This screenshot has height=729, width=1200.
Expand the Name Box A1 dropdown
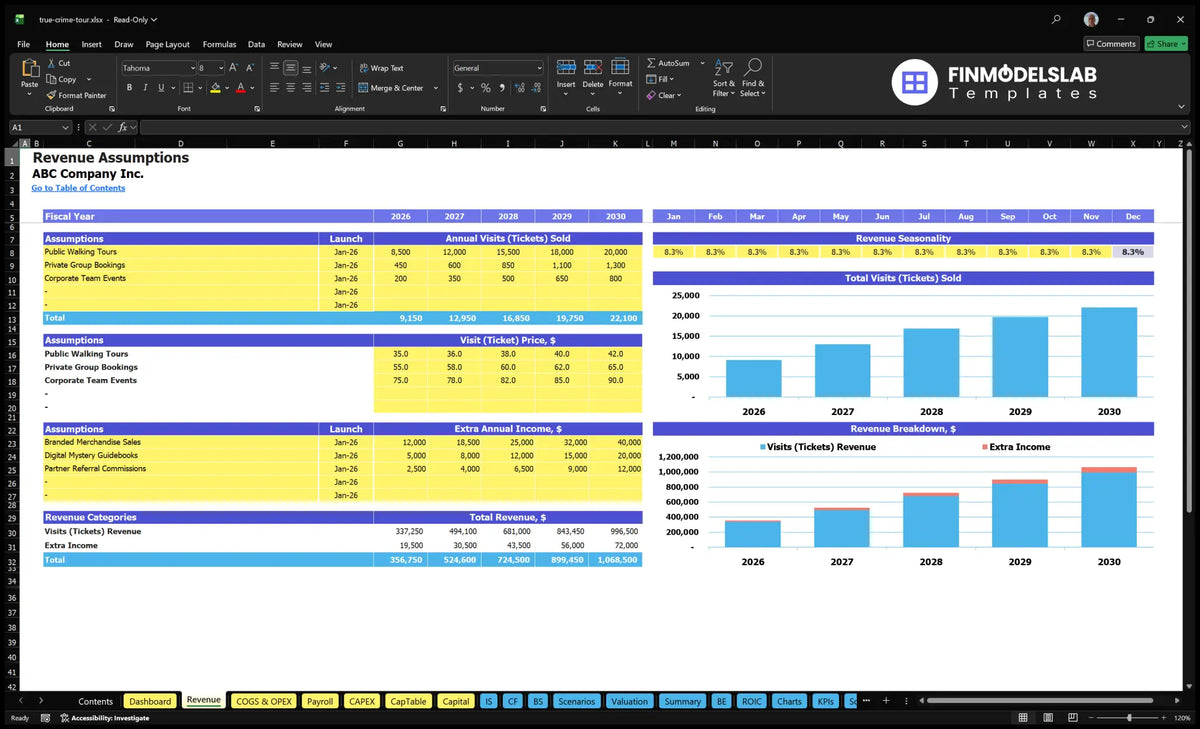pyautogui.click(x=66, y=127)
